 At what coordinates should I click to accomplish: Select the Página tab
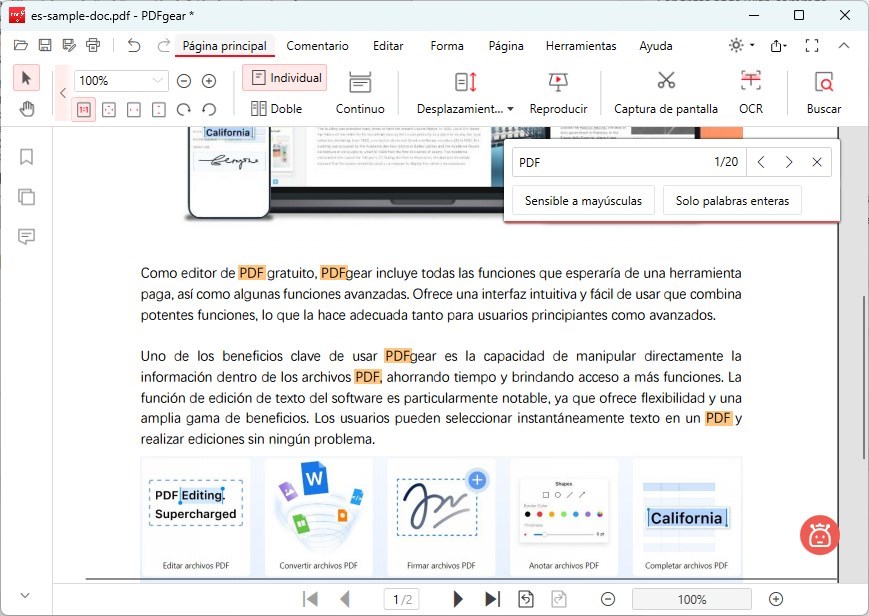pos(506,46)
